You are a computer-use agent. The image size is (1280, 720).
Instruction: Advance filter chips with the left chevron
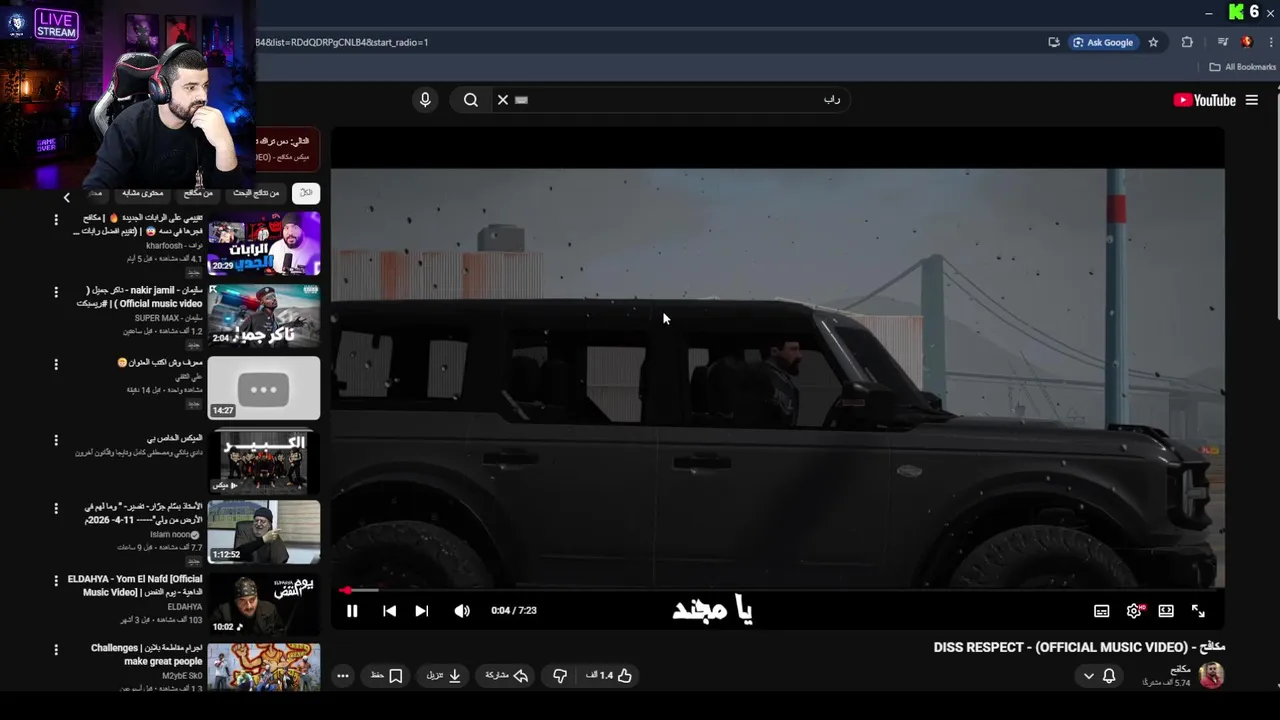[x=67, y=197]
